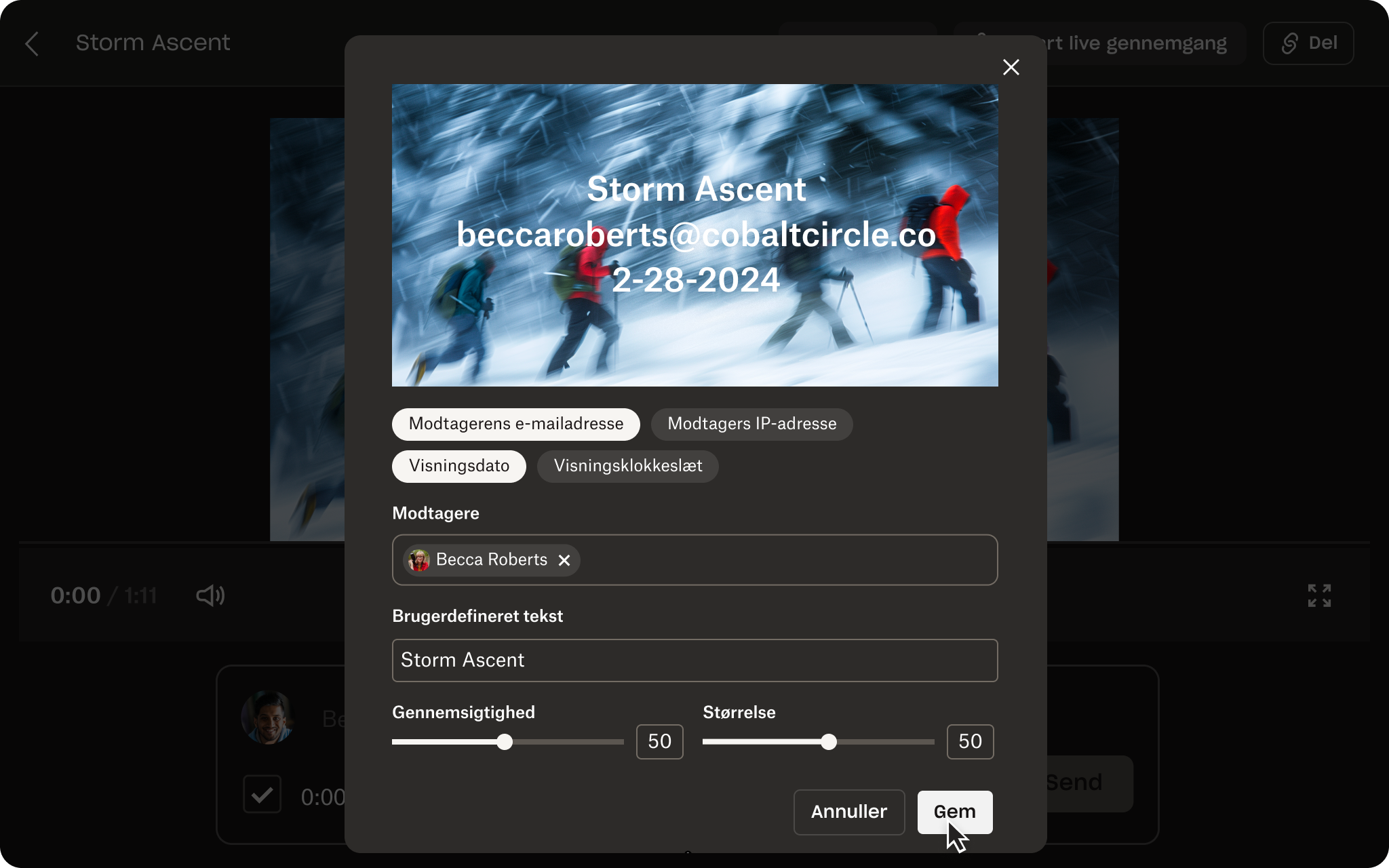This screenshot has width=1389, height=868.
Task: Remove Becca Roberts with her chip X
Action: pos(564,560)
